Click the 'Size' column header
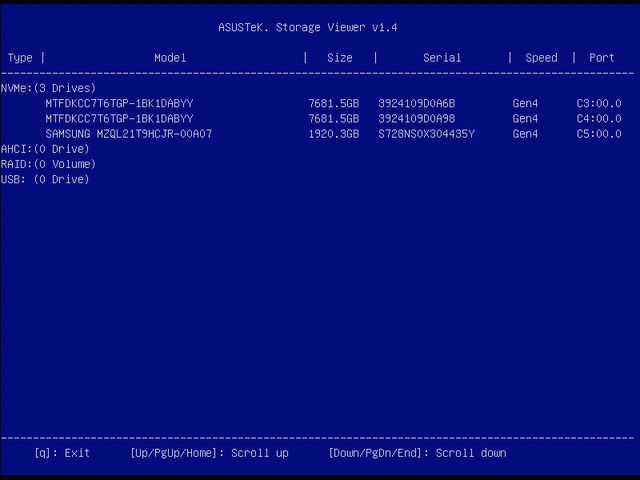This screenshot has height=480, width=640. coord(340,58)
